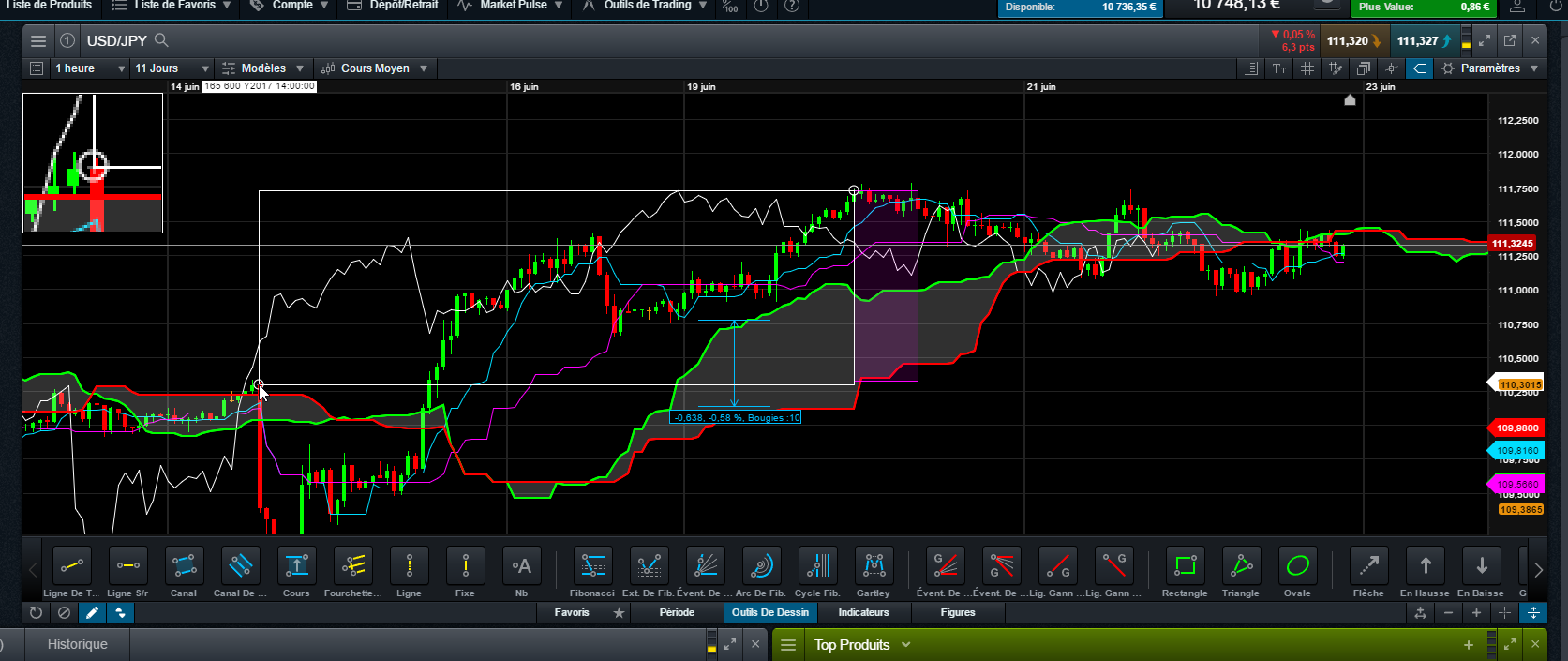1568x661 pixels.
Task: Select the Arc De Fib. tool
Action: 762,566
